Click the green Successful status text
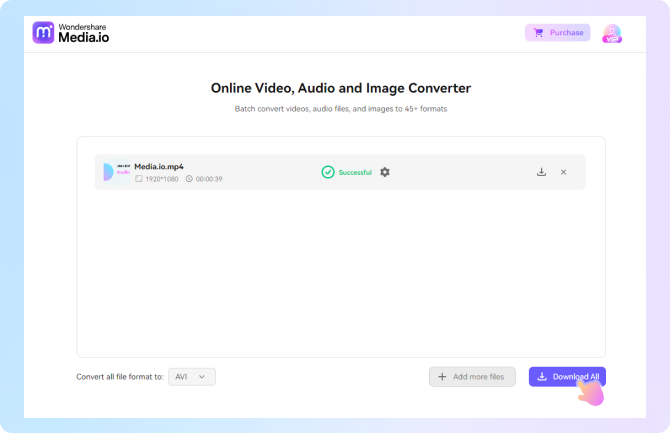The image size is (670, 433). coord(355,172)
